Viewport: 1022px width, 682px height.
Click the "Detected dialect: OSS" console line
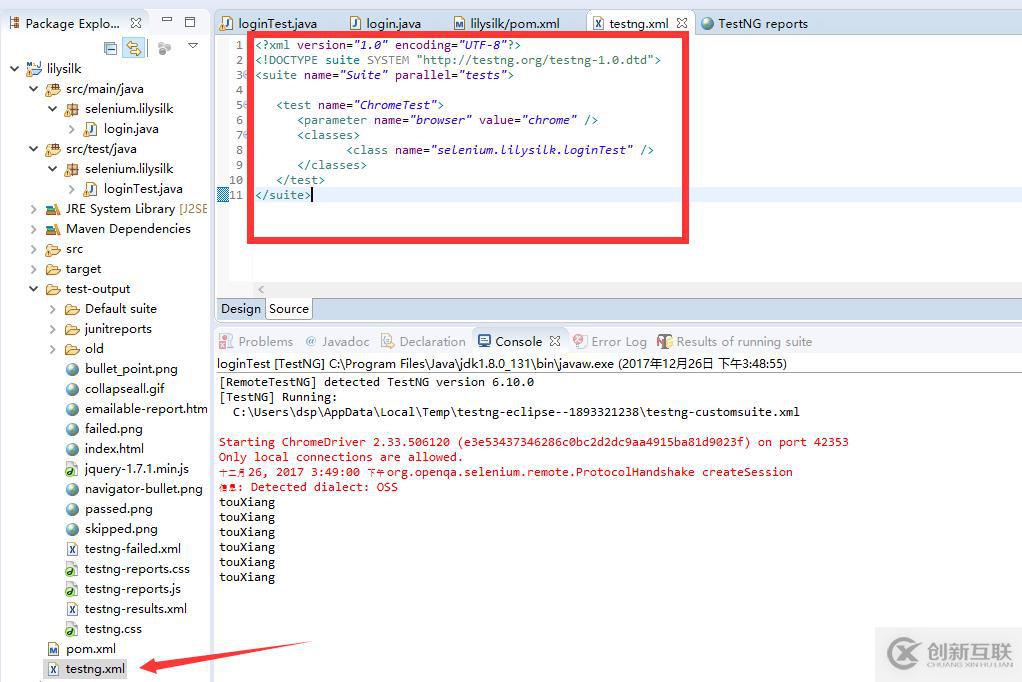pos(308,487)
